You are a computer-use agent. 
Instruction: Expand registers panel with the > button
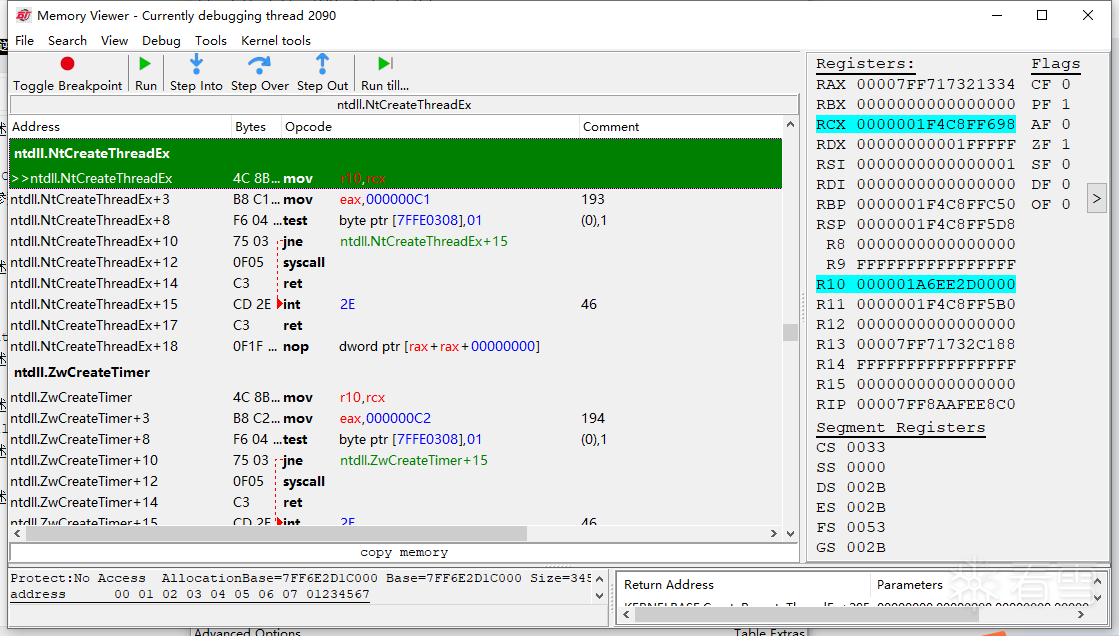(1097, 198)
